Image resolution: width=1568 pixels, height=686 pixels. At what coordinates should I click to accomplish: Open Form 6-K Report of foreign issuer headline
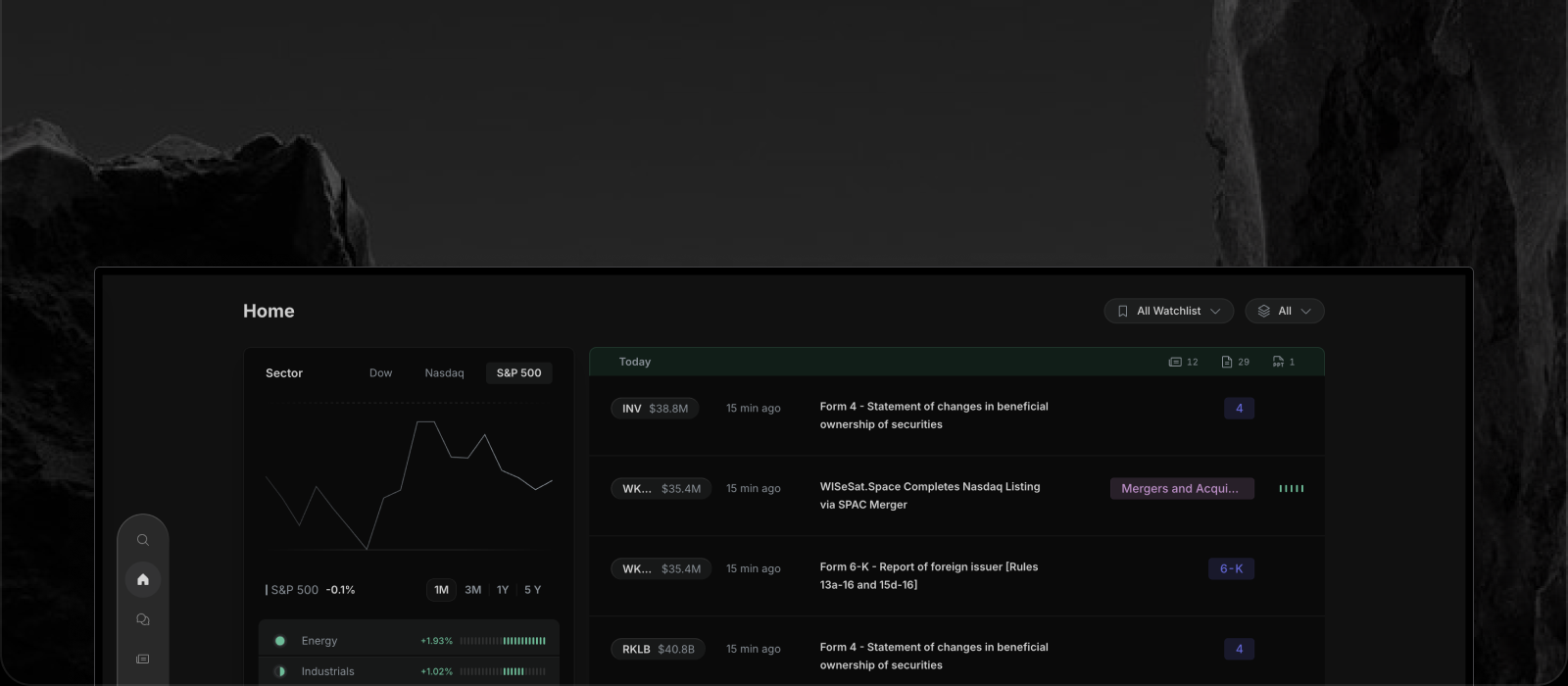(929, 576)
